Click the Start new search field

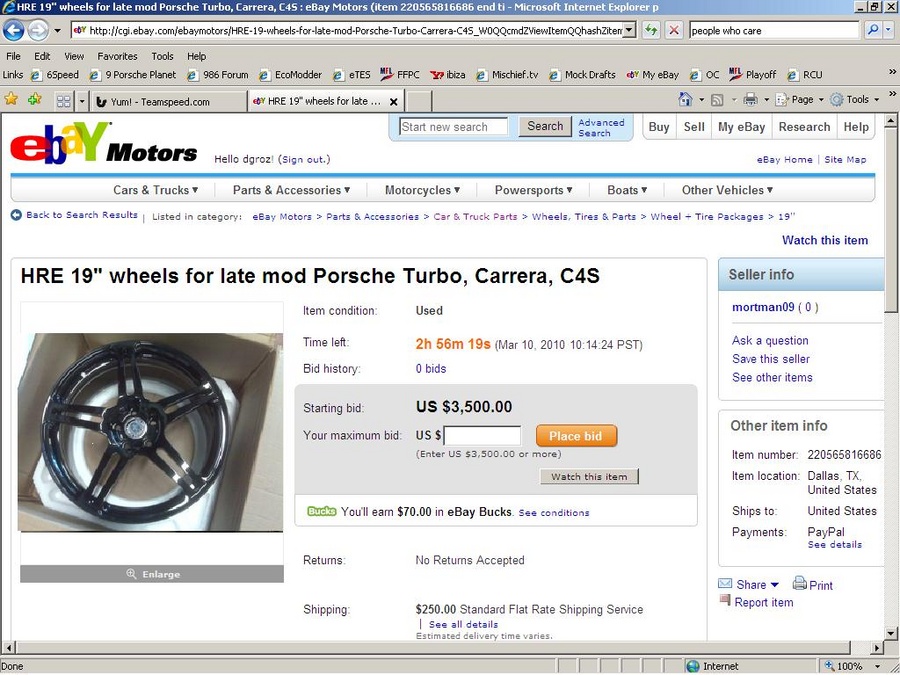(x=453, y=127)
